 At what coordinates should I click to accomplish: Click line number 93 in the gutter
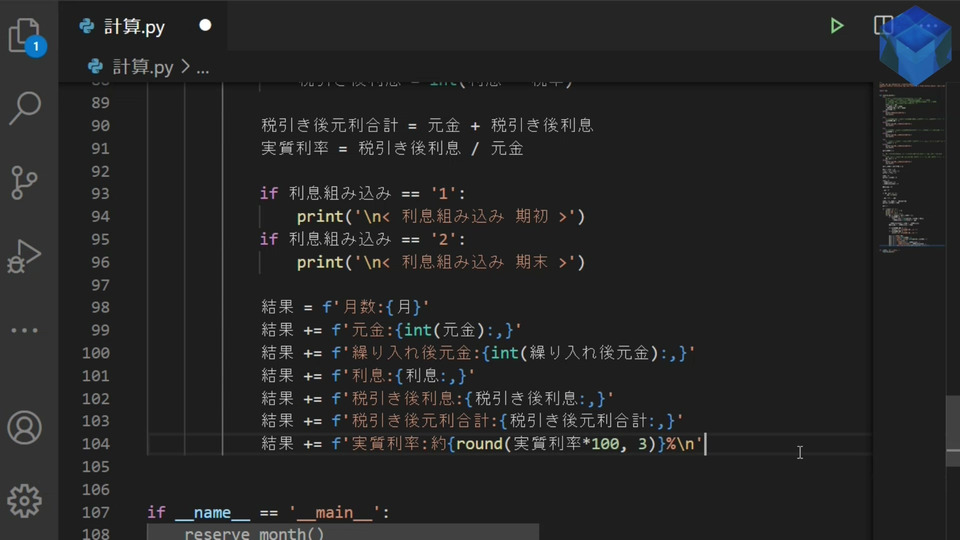100,193
